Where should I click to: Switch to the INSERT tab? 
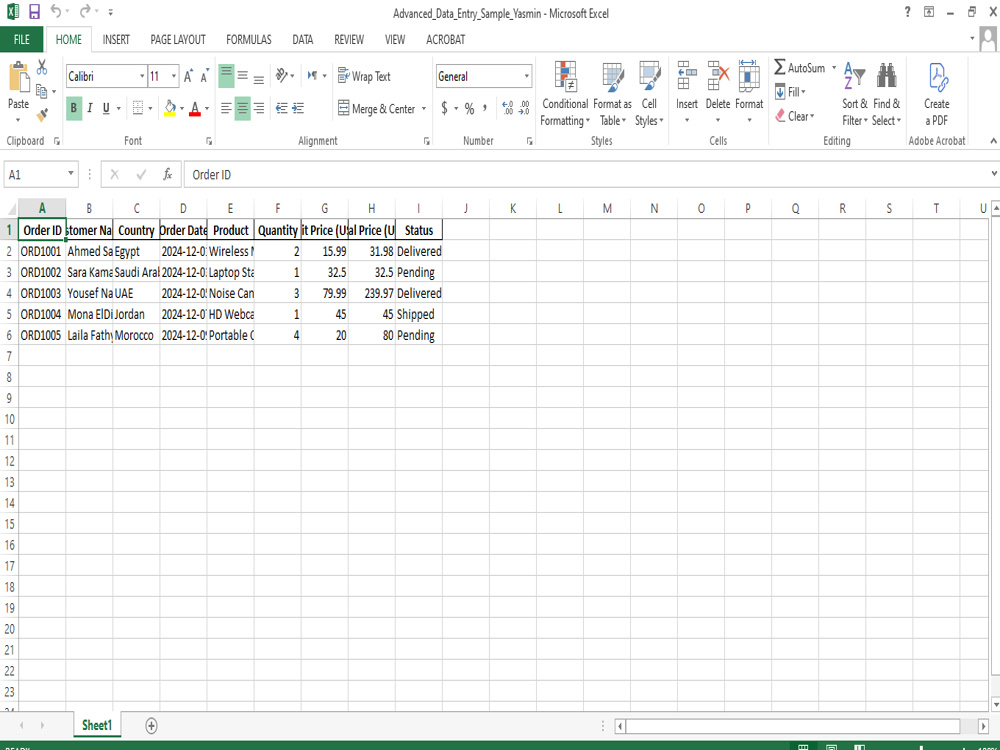pyautogui.click(x=116, y=40)
